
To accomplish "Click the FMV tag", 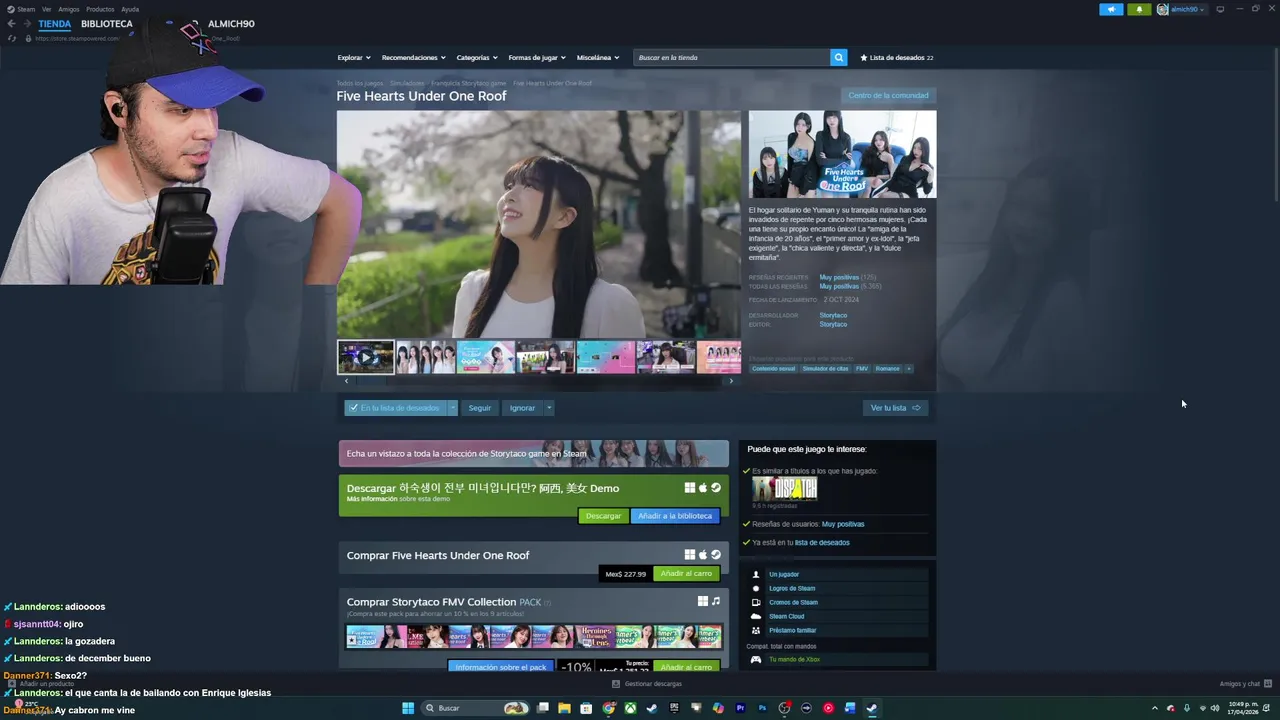I will coord(862,369).
